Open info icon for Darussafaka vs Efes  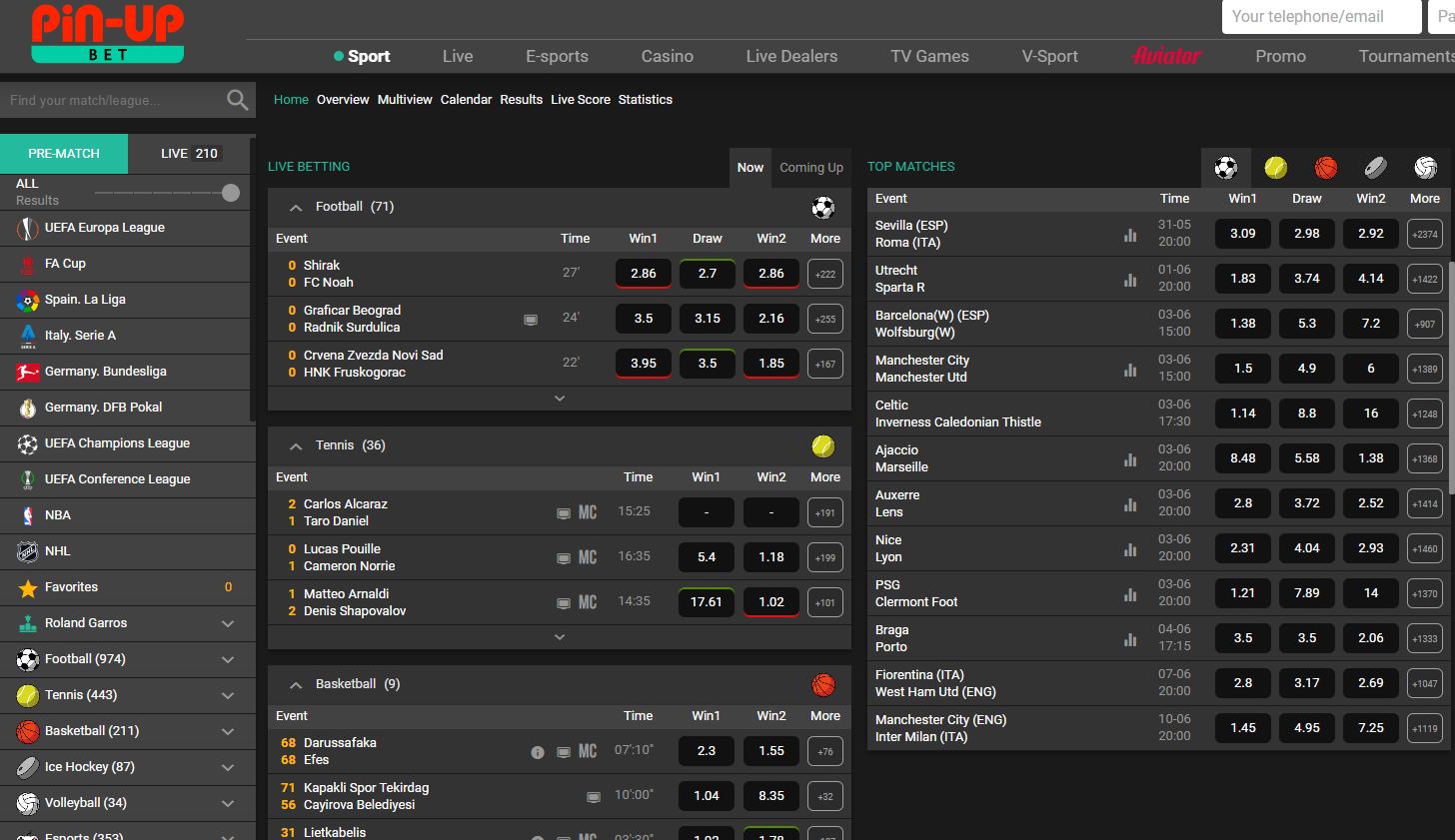538,752
